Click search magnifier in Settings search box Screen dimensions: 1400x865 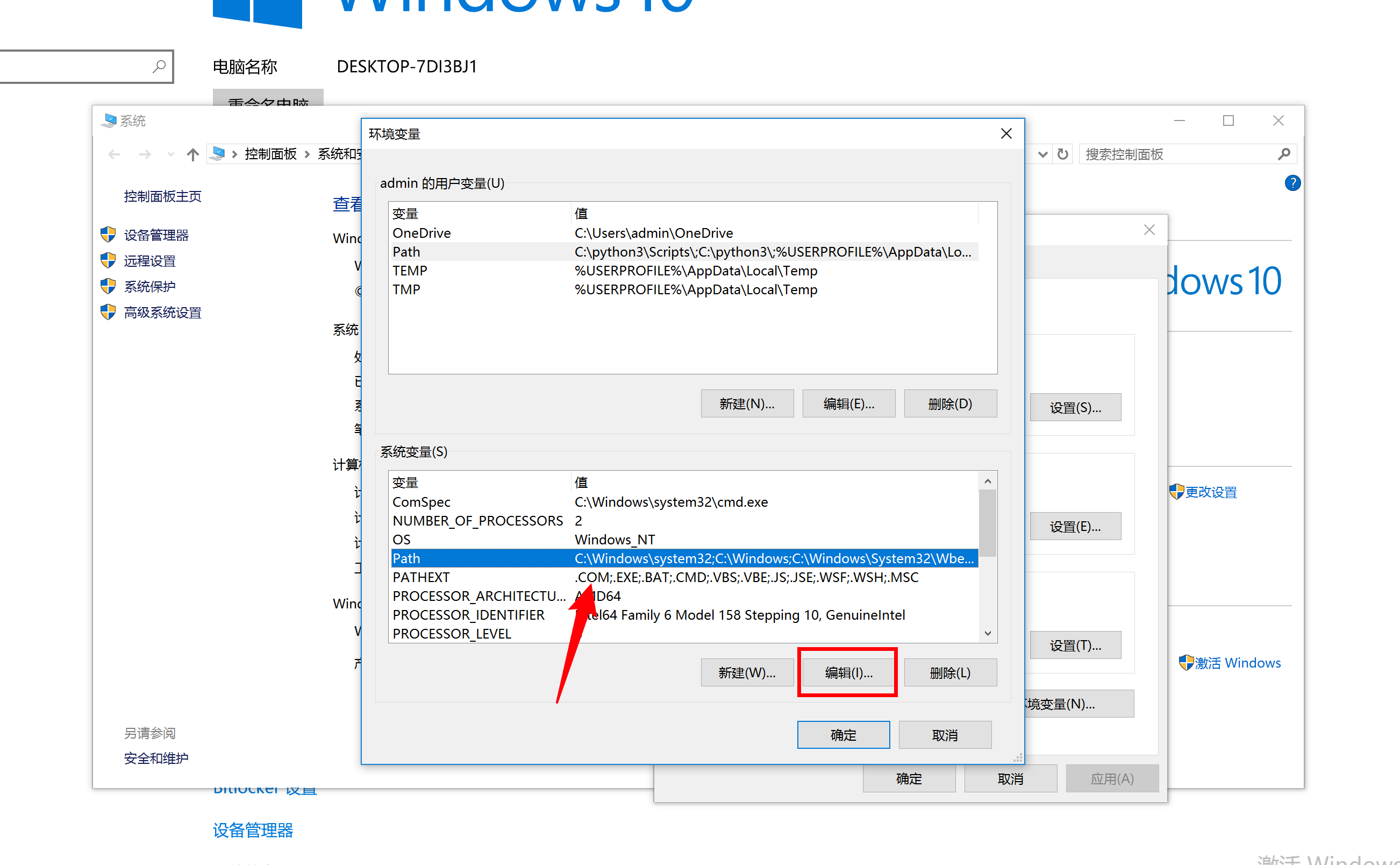[159, 66]
